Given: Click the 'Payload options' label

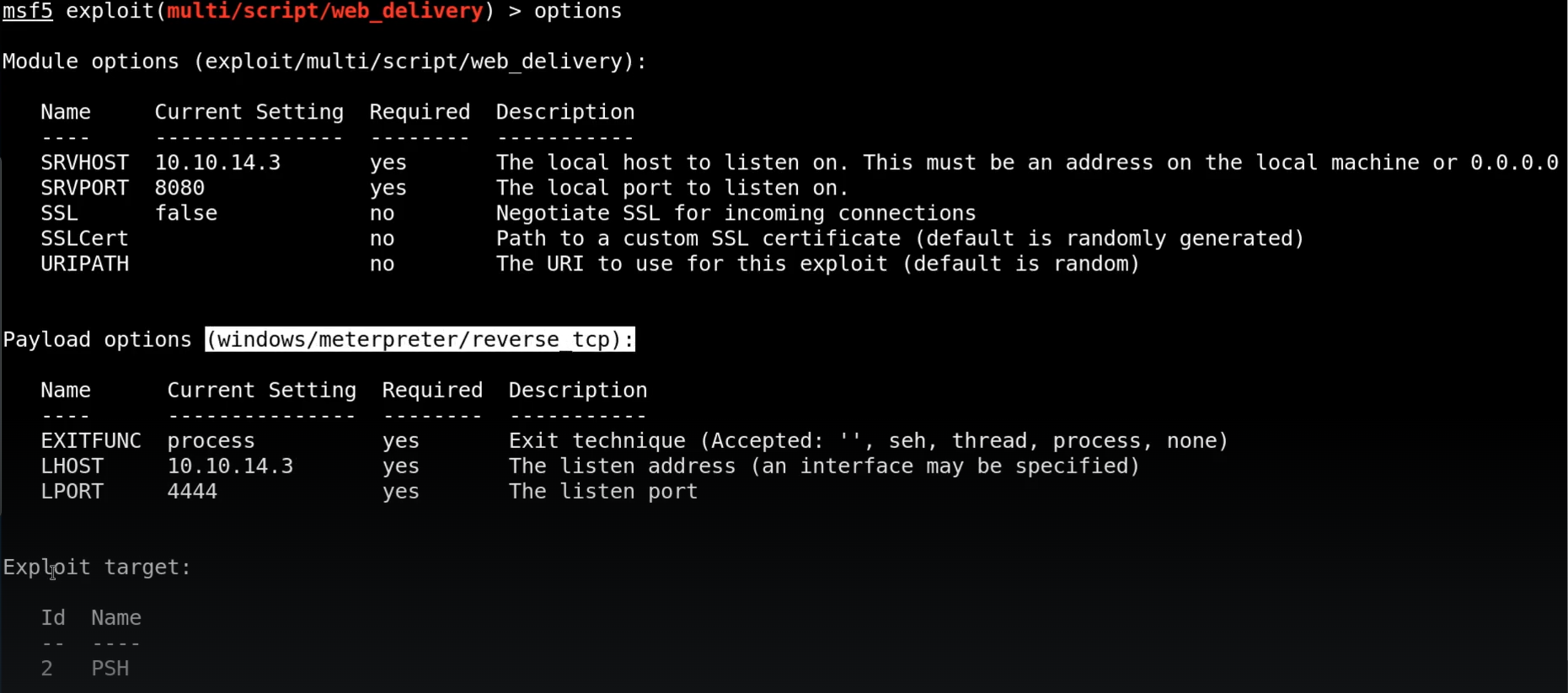Looking at the screenshot, I should coord(97,339).
